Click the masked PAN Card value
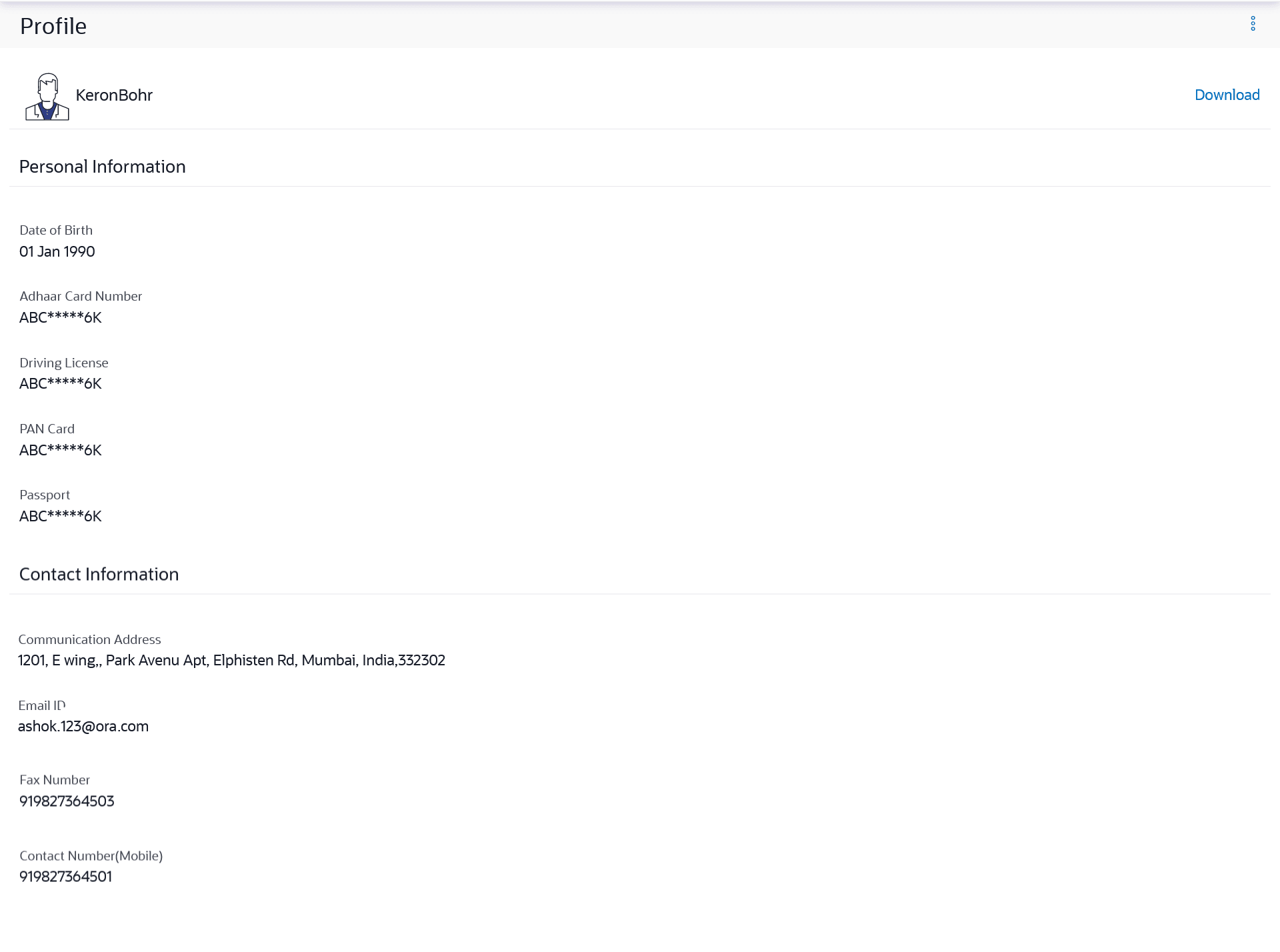This screenshot has width=1280, height=952. [61, 451]
